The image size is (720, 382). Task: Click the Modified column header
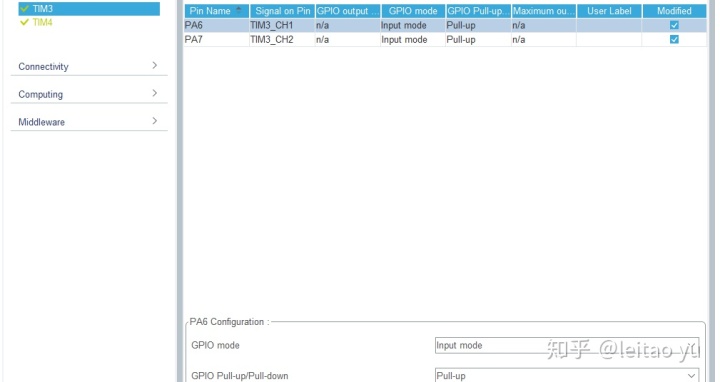(675, 11)
